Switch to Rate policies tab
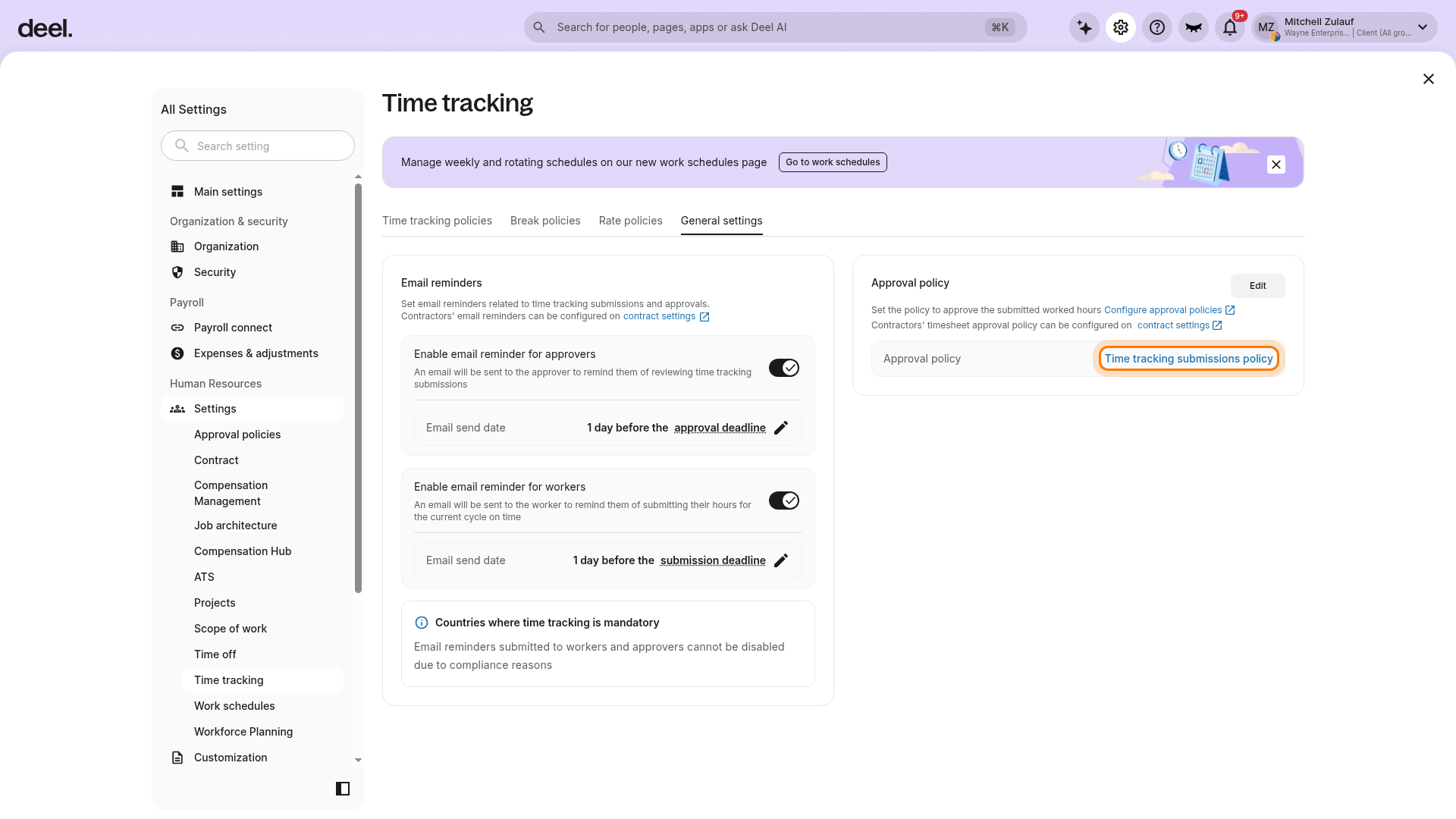The width and height of the screenshot is (1456, 819). 630,221
